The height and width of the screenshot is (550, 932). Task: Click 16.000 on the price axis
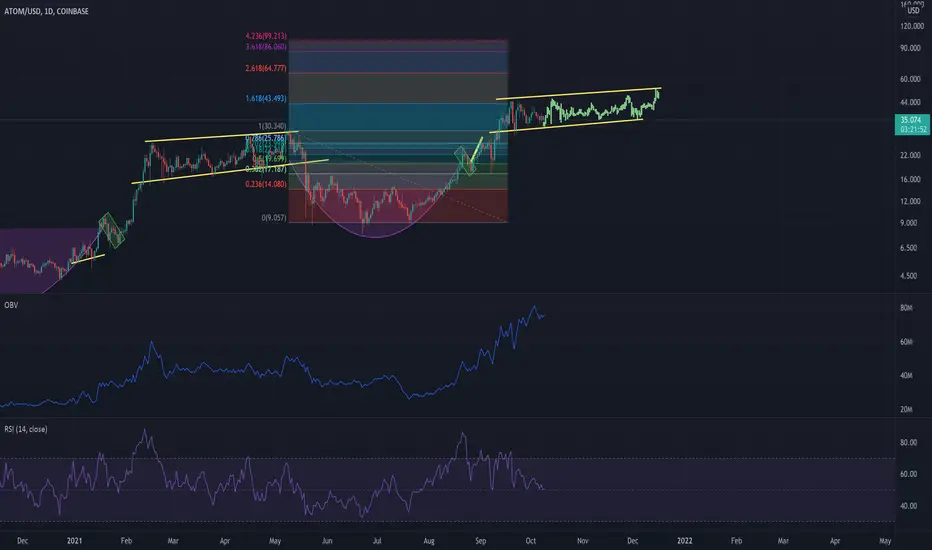click(911, 180)
